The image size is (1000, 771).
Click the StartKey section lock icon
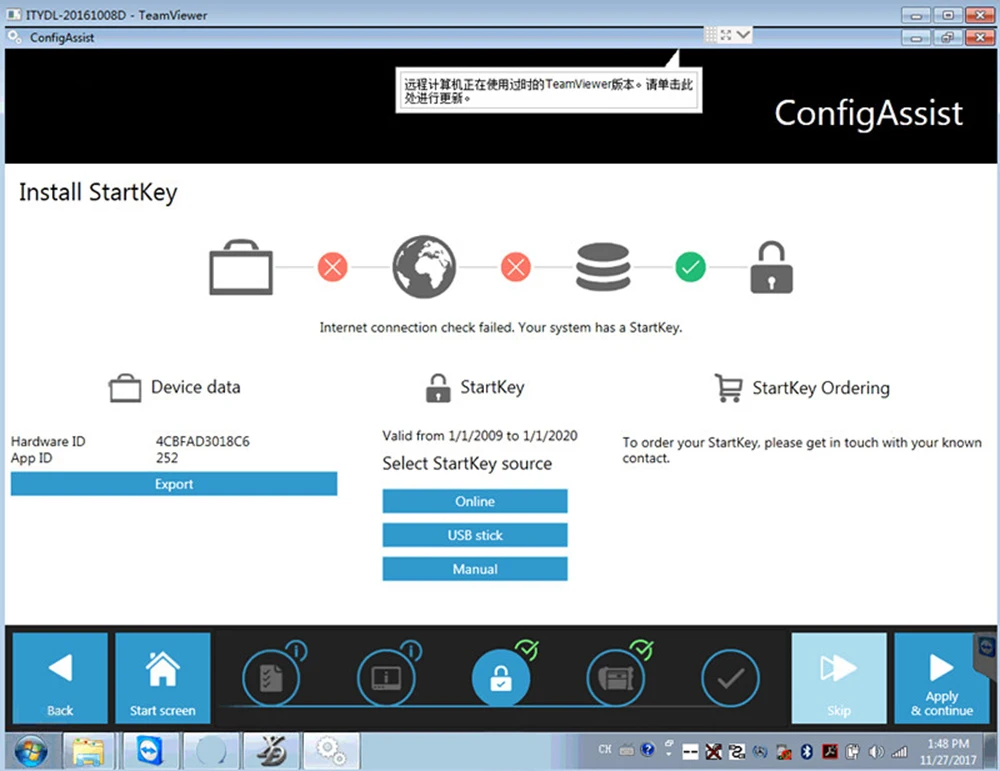point(438,388)
